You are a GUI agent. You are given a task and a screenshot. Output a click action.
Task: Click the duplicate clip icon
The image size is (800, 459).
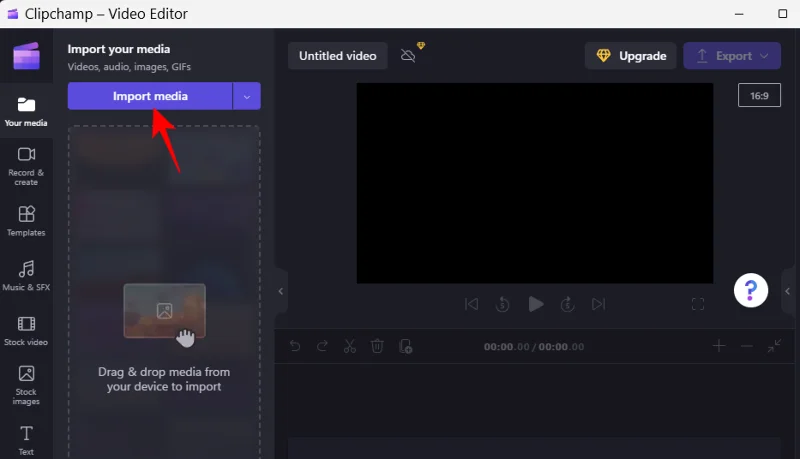tap(406, 346)
